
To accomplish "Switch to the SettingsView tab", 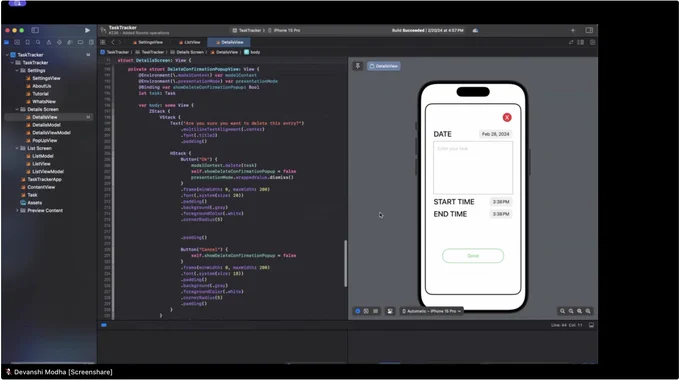I will point(147,42).
